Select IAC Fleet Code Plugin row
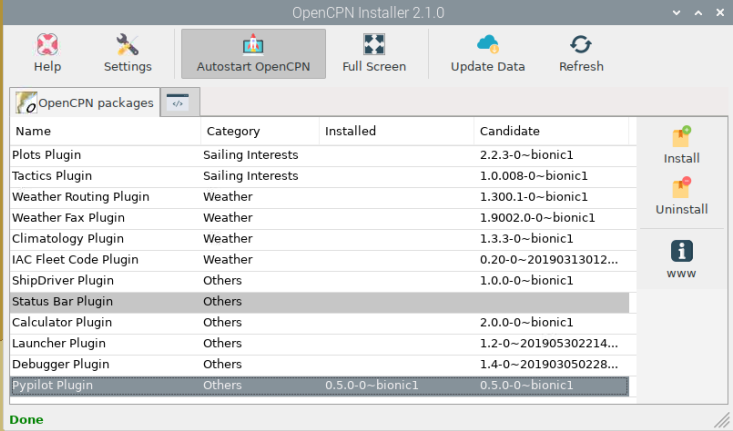 [320, 260]
